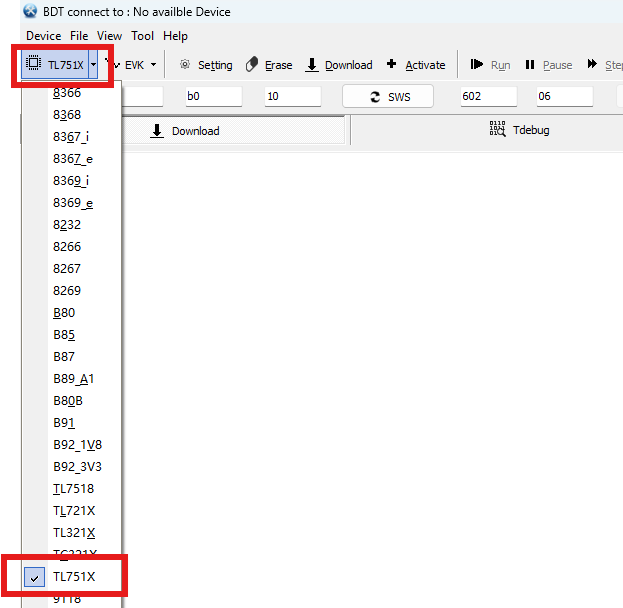Click the Tdebug binary search icon

click(x=497, y=129)
